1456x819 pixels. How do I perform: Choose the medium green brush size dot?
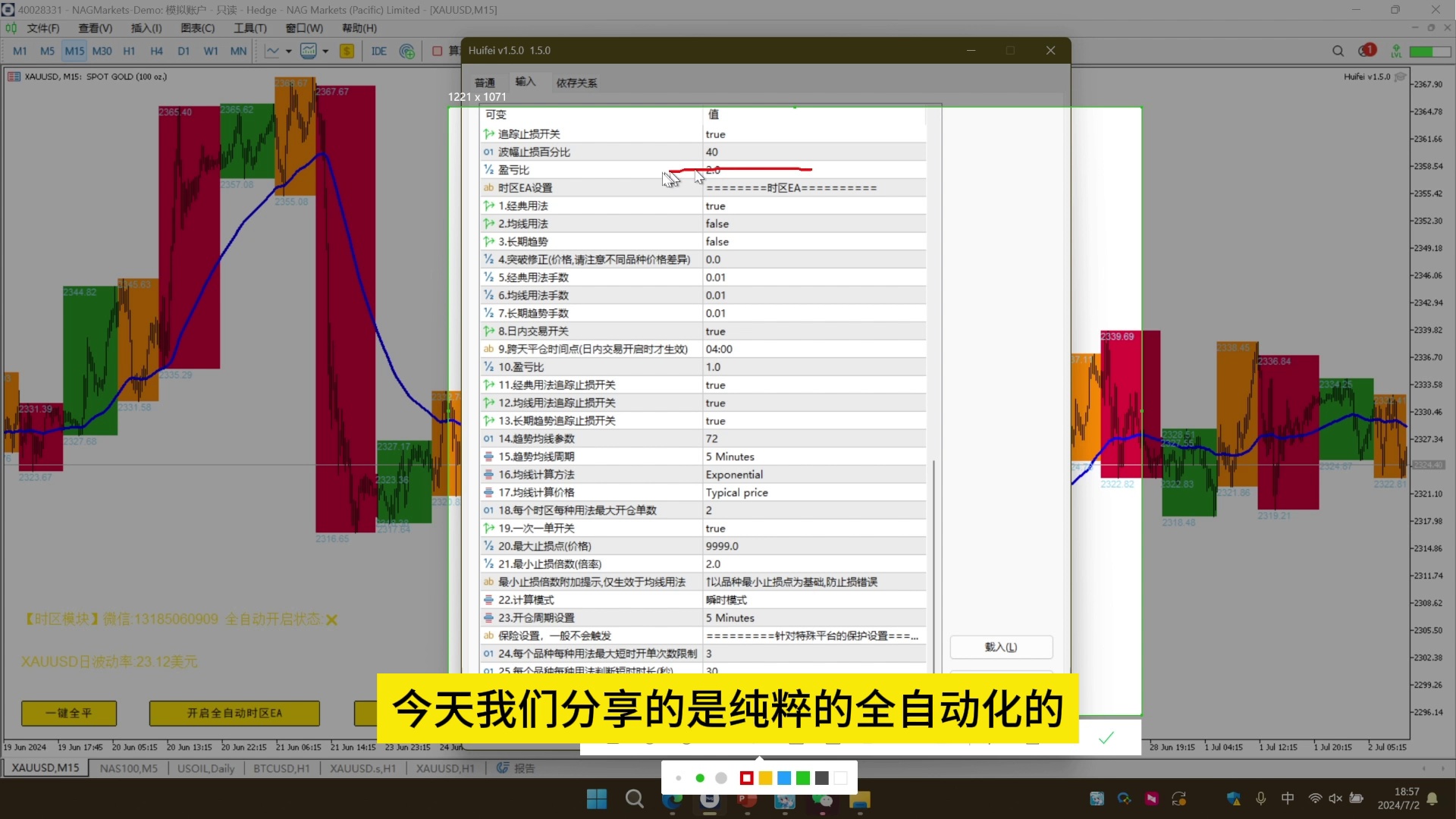700,778
